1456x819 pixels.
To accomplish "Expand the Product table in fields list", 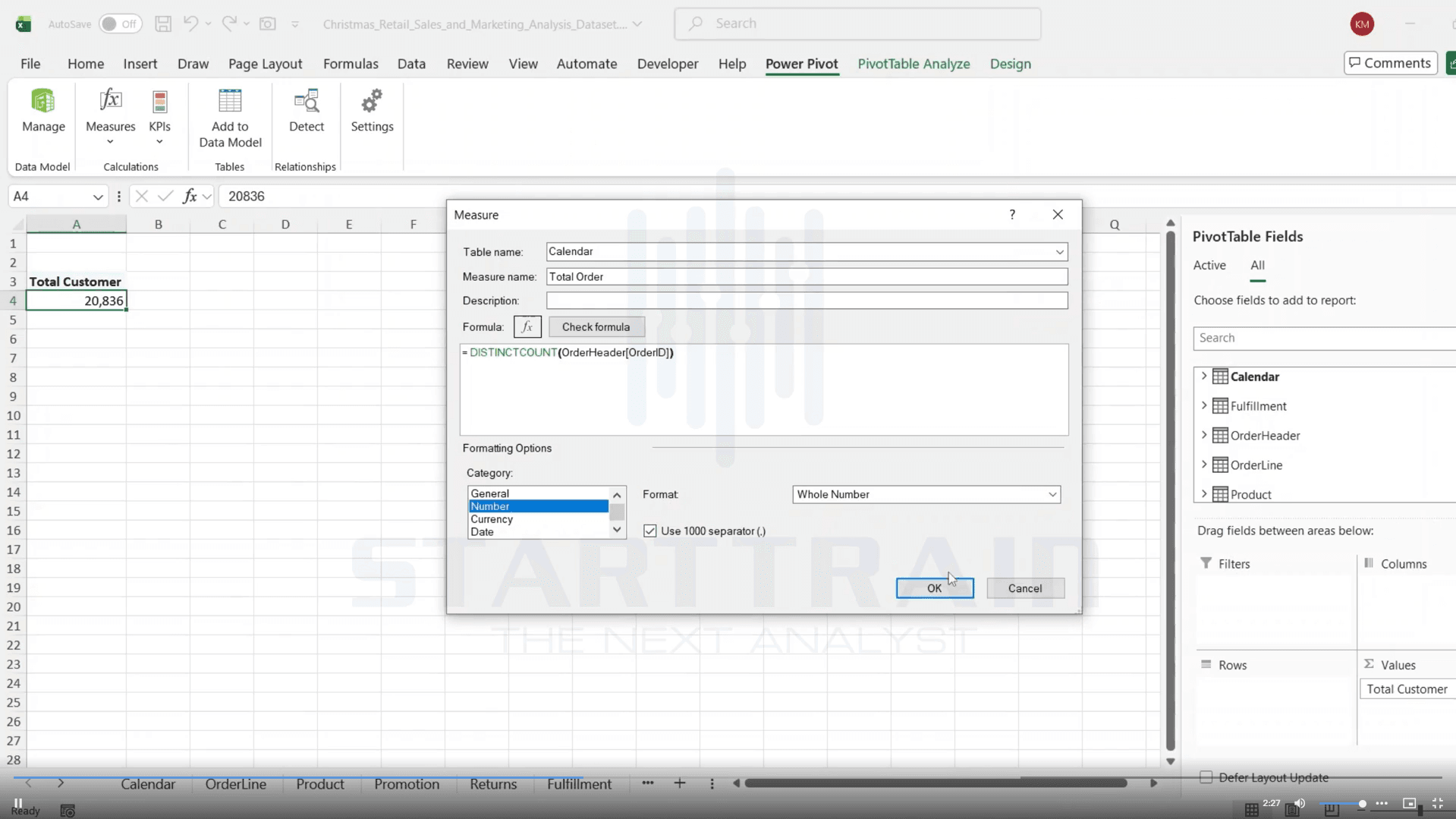I will (x=1203, y=494).
